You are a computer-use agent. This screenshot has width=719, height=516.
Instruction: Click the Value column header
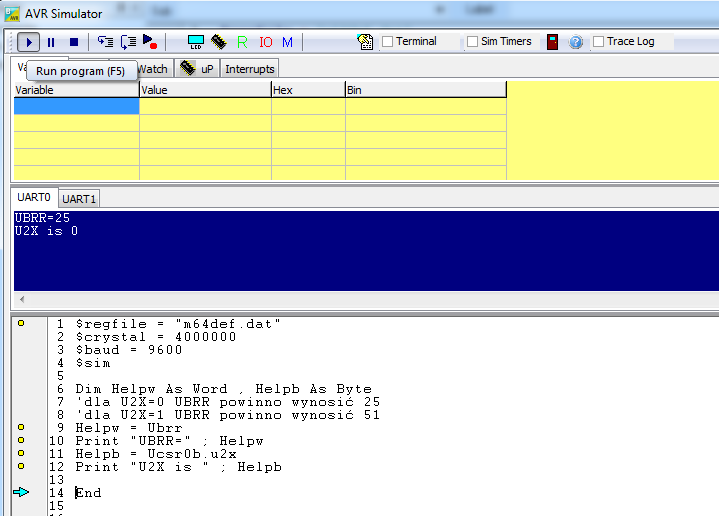[x=205, y=90]
